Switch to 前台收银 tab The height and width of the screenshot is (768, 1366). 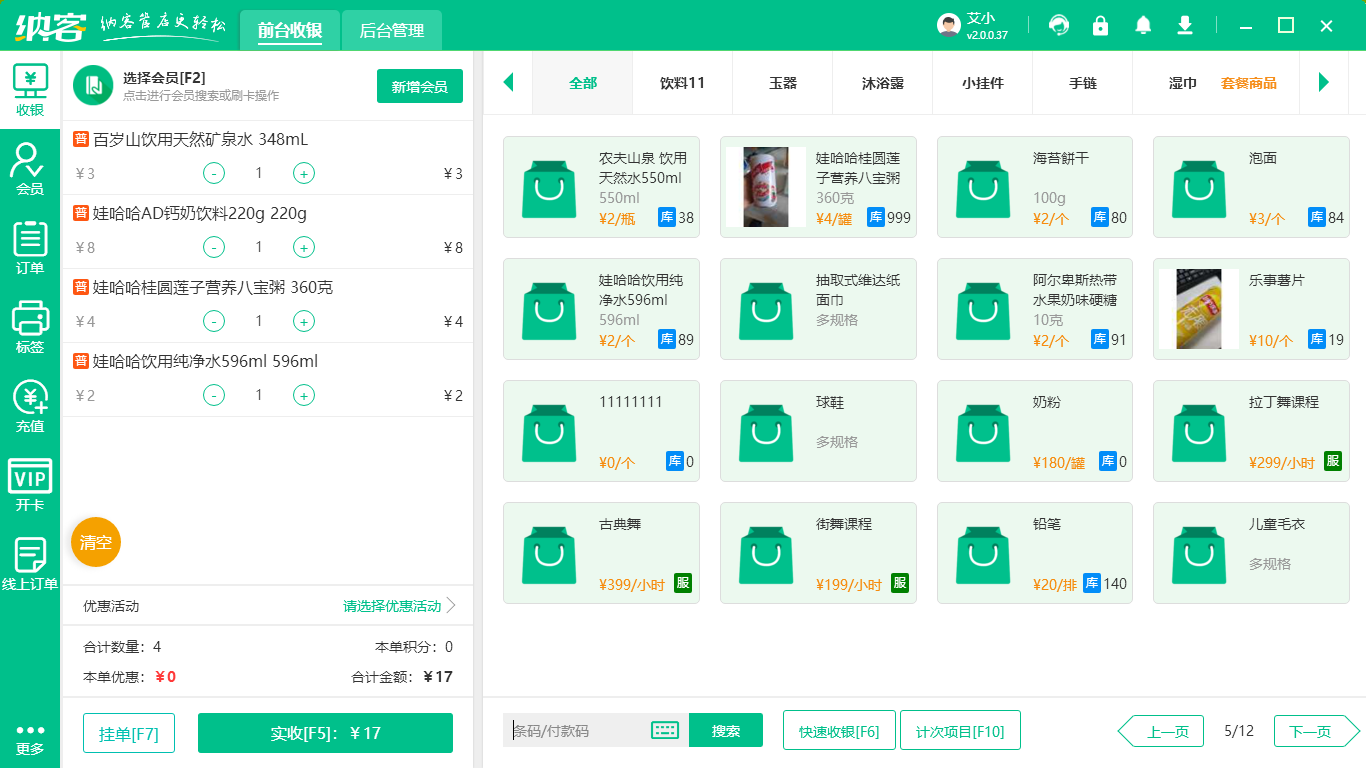290,31
